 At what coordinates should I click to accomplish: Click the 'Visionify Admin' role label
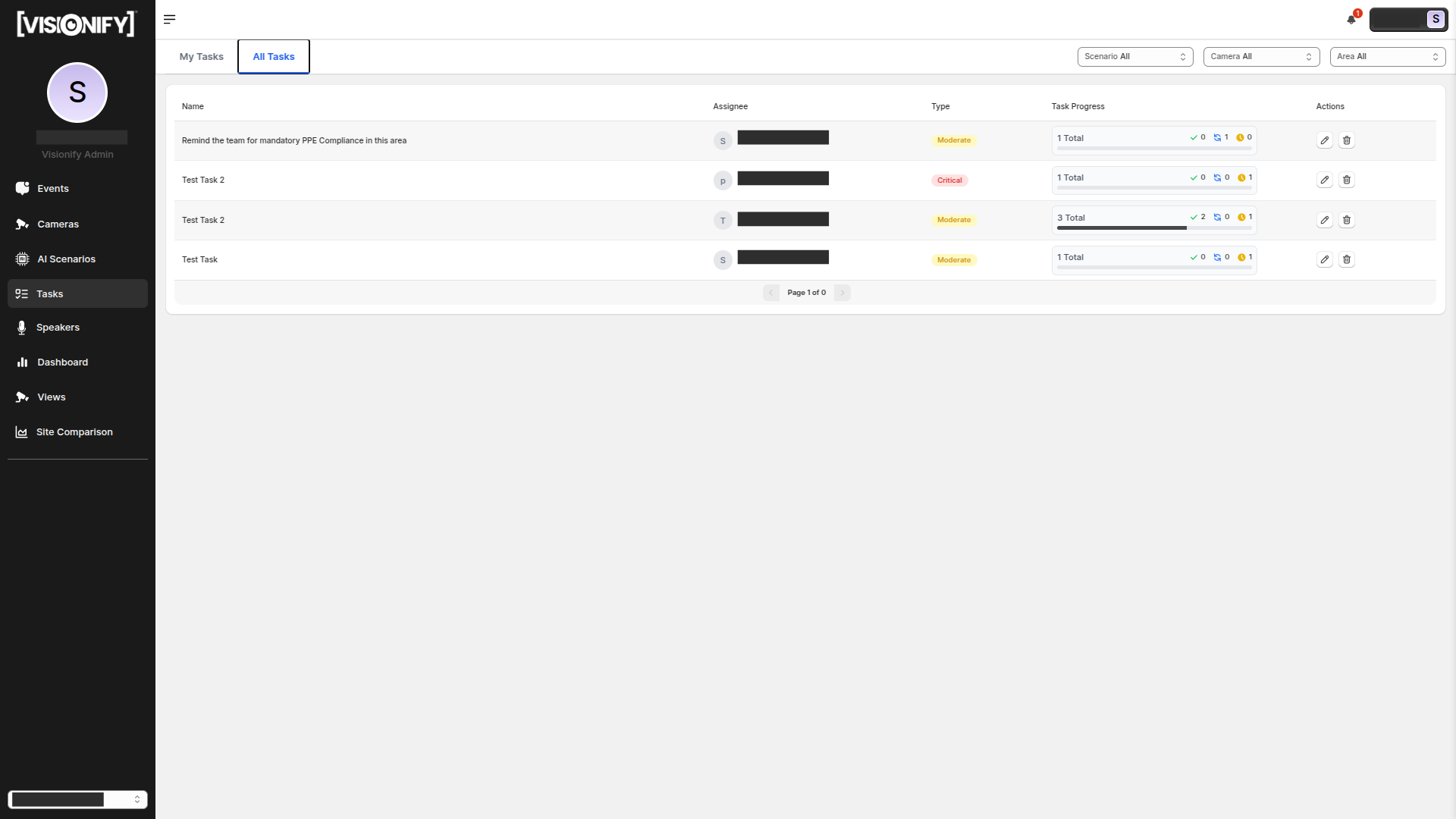(77, 155)
